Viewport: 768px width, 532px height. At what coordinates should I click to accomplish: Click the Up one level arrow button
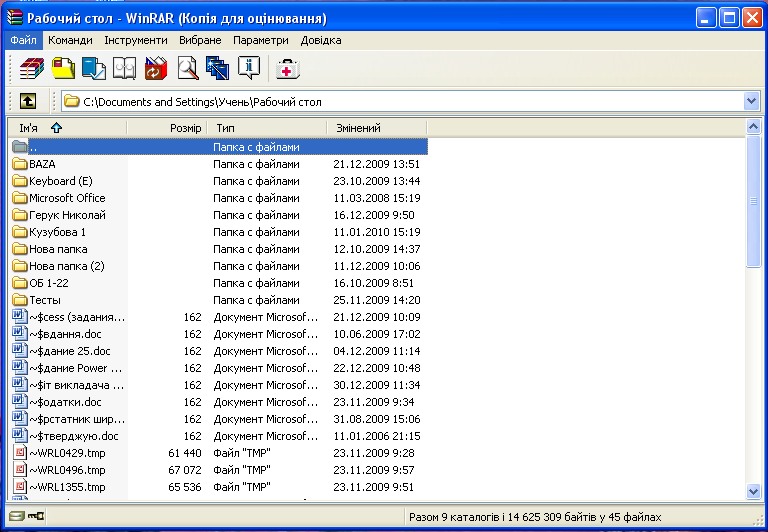28,101
